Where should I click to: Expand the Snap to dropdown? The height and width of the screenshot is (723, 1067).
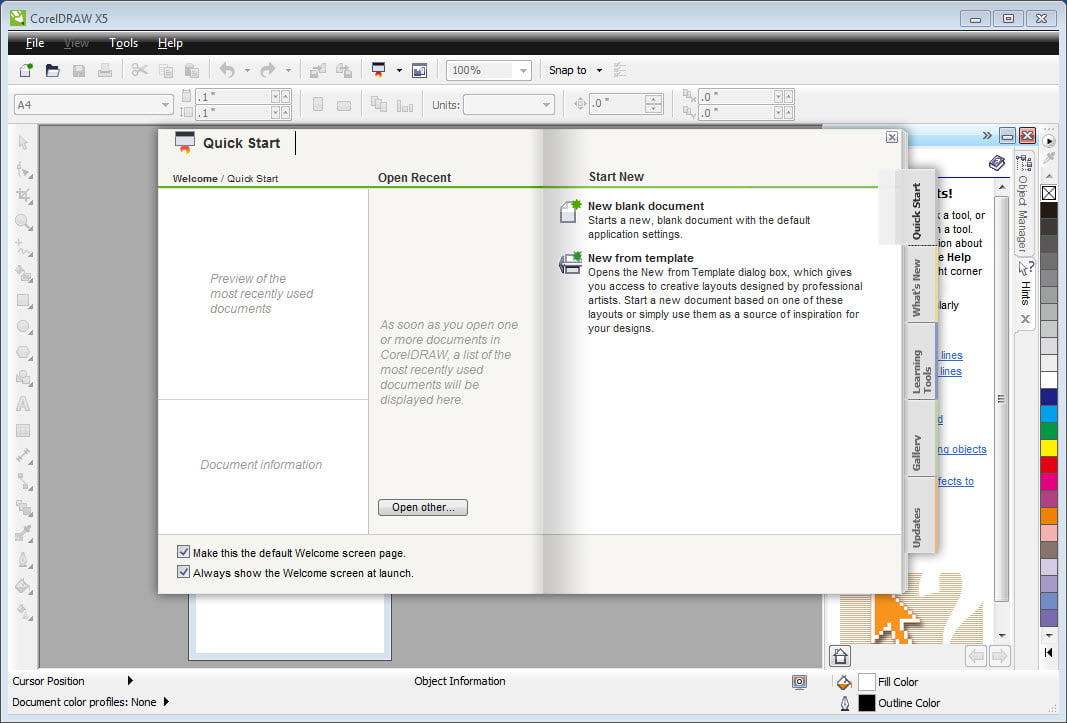pyautogui.click(x=600, y=70)
